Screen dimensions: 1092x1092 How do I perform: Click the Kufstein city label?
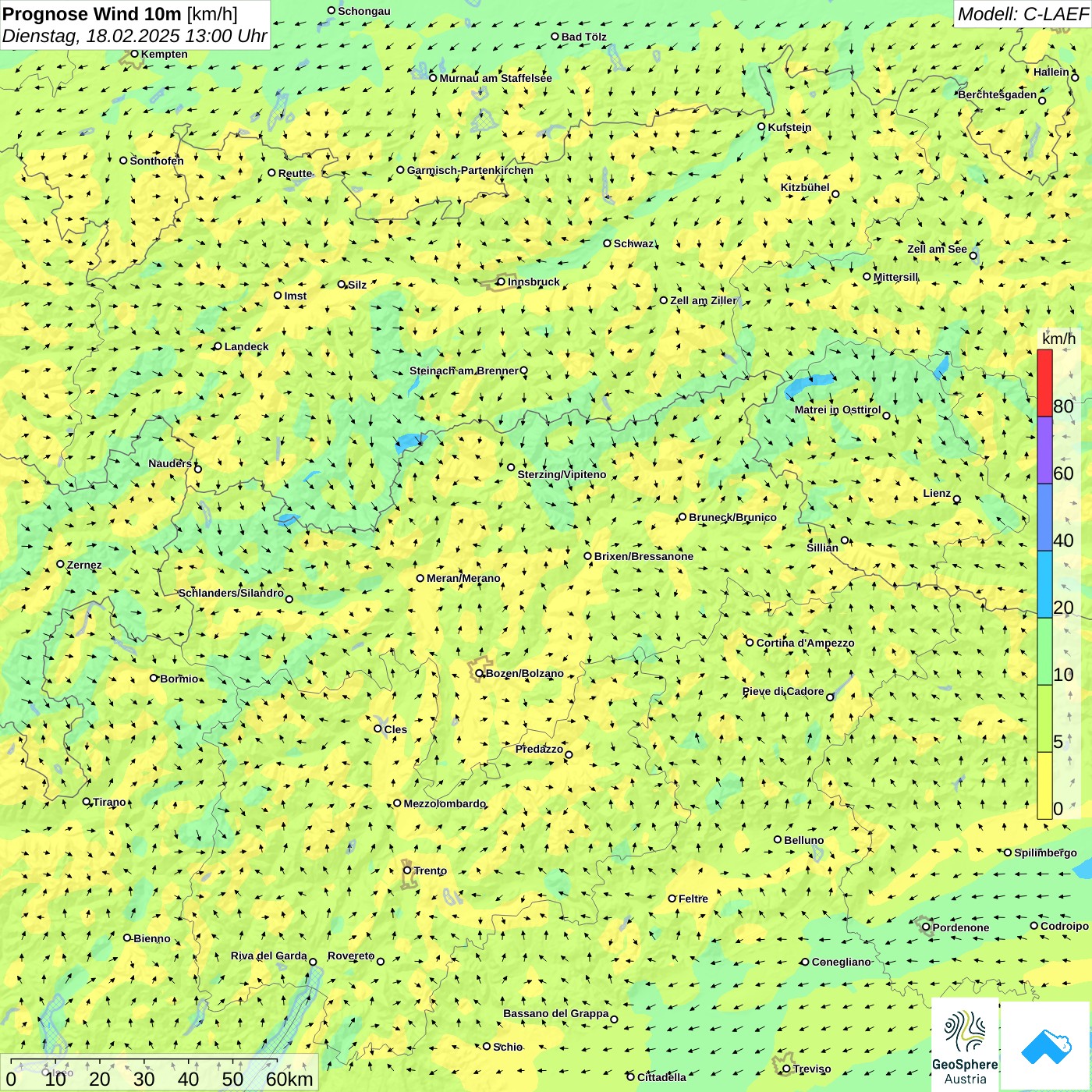click(789, 127)
